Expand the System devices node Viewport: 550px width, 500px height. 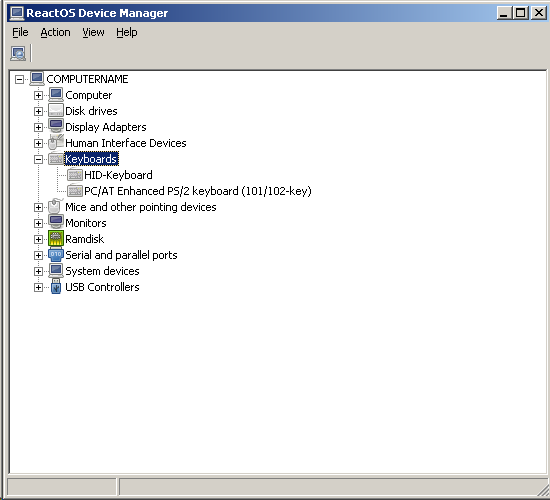pos(39,271)
